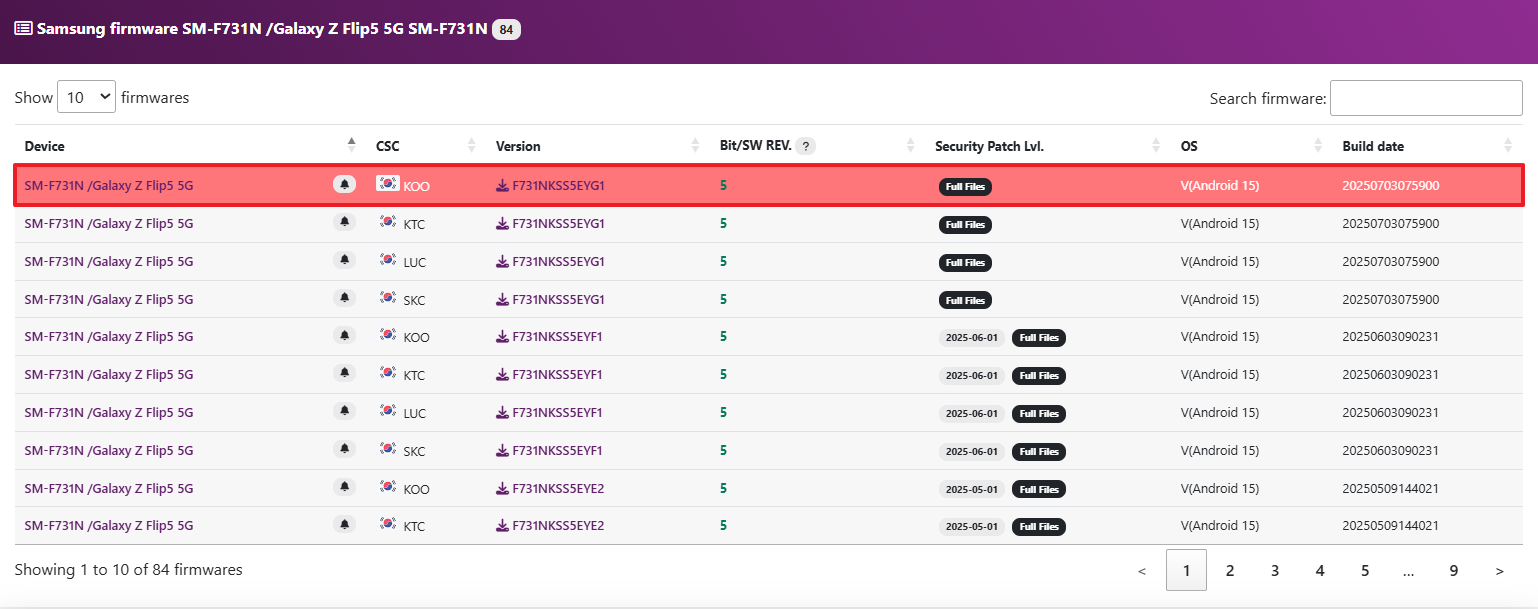Click Korean flag beside KOO in F731NKSS5EYE2 row
Screen dimensions: 1538x609
(x=388, y=487)
